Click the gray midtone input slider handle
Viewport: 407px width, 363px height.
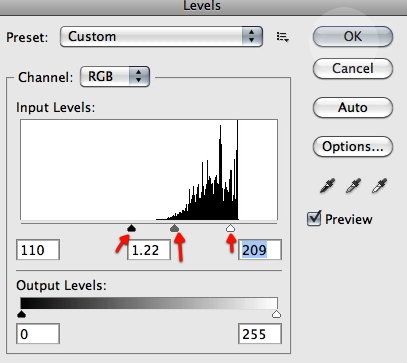[x=174, y=228]
